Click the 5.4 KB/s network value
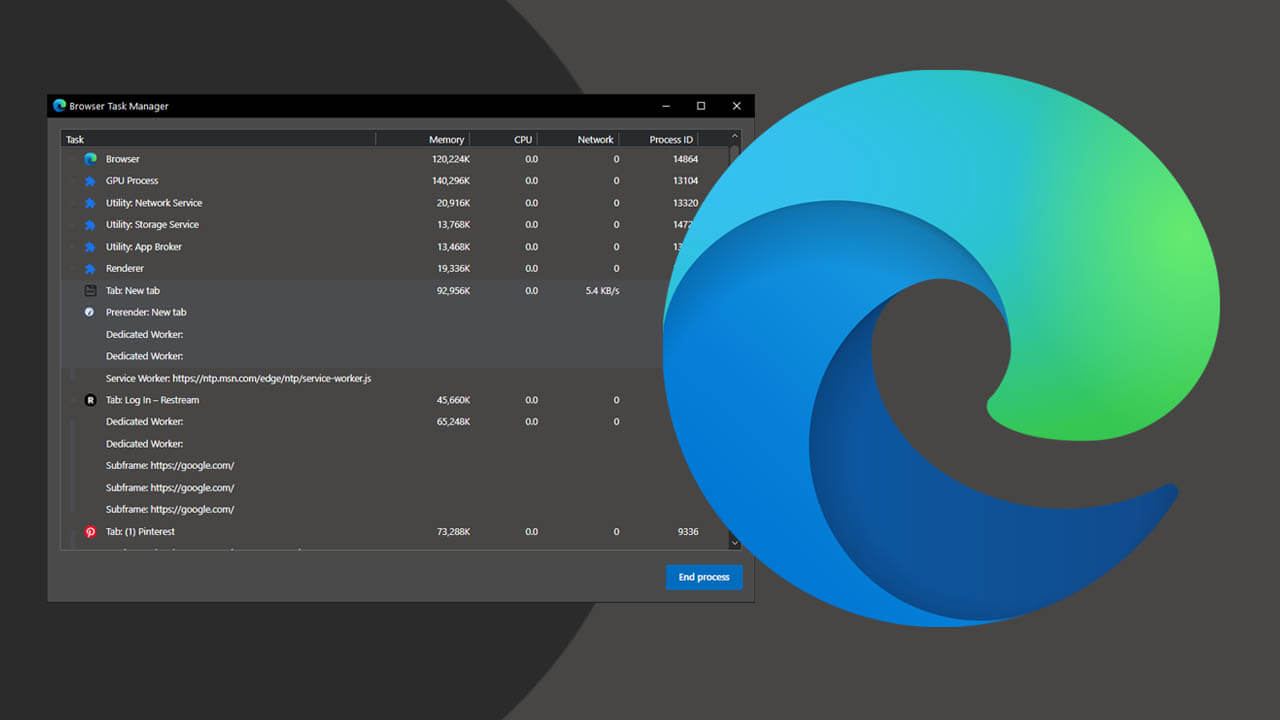 [602, 291]
